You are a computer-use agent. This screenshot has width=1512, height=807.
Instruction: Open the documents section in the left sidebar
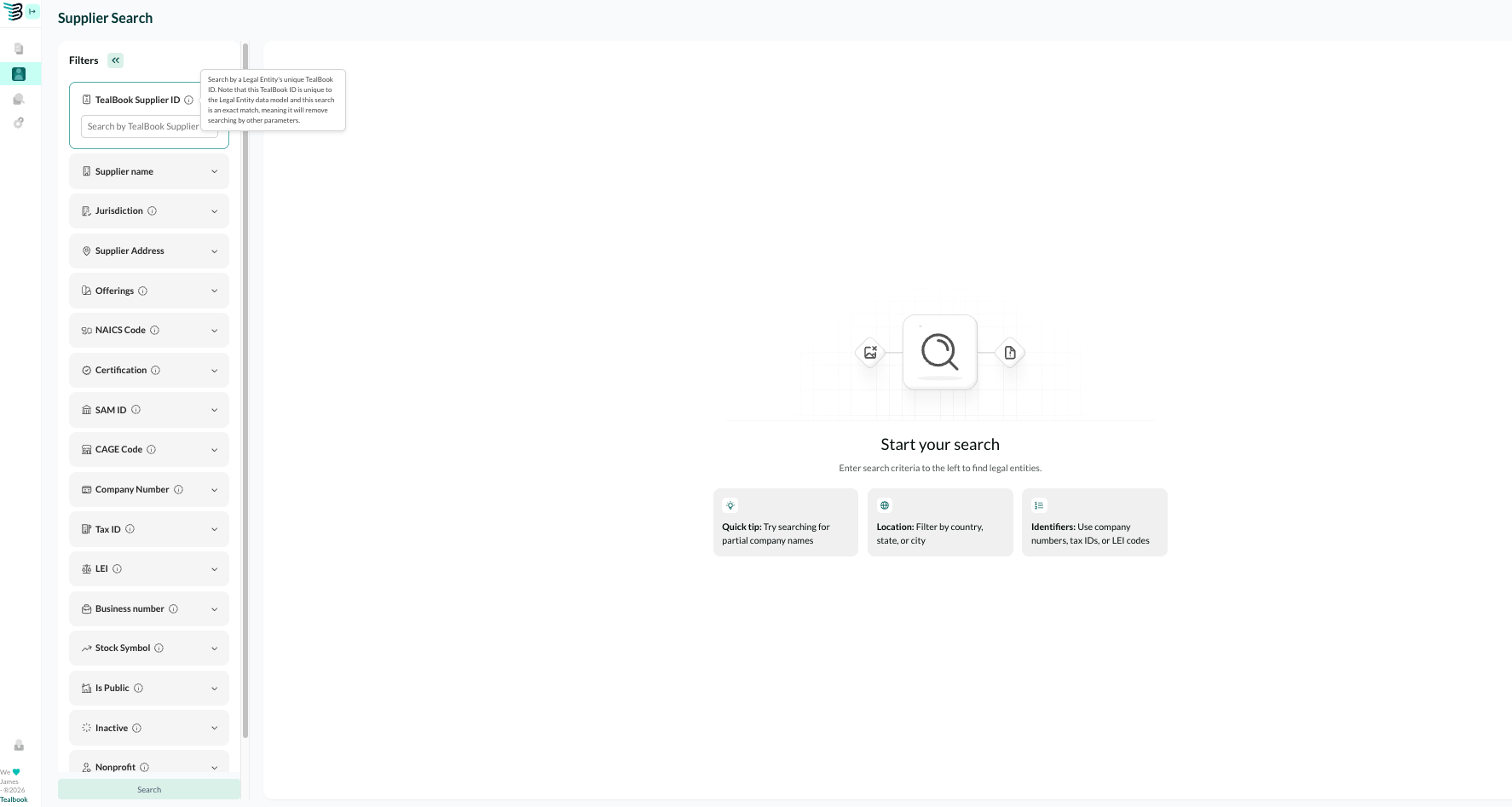tap(19, 49)
